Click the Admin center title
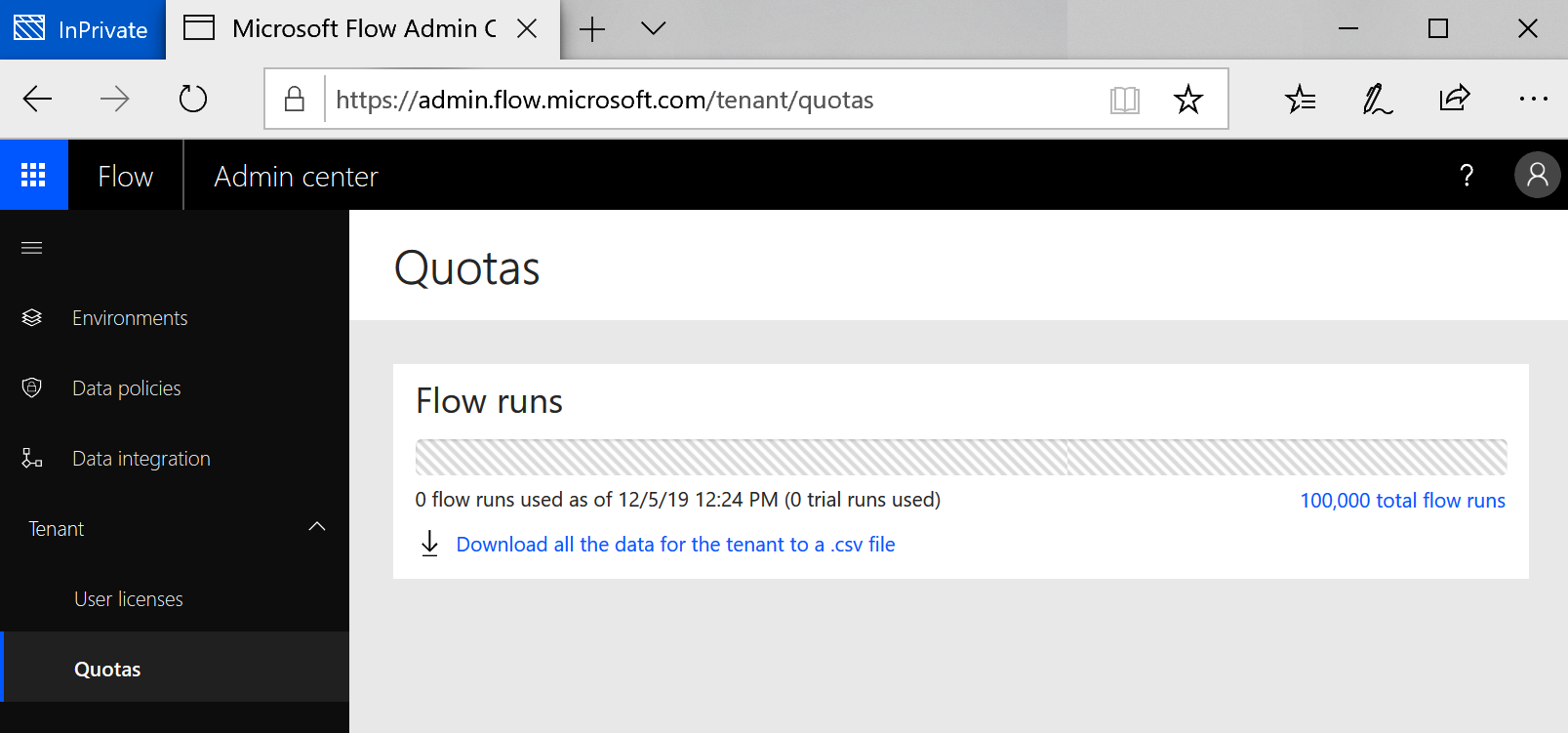Viewport: 1568px width, 733px height. point(296,177)
